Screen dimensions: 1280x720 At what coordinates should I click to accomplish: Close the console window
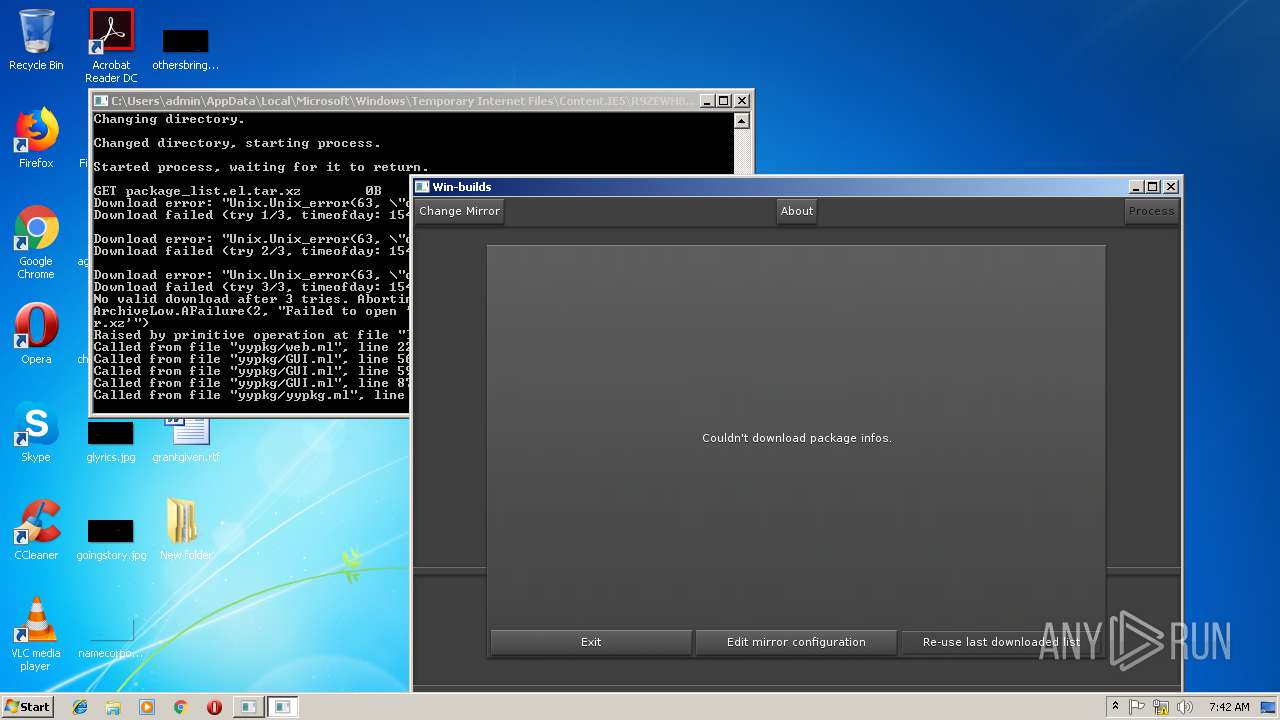(x=741, y=101)
